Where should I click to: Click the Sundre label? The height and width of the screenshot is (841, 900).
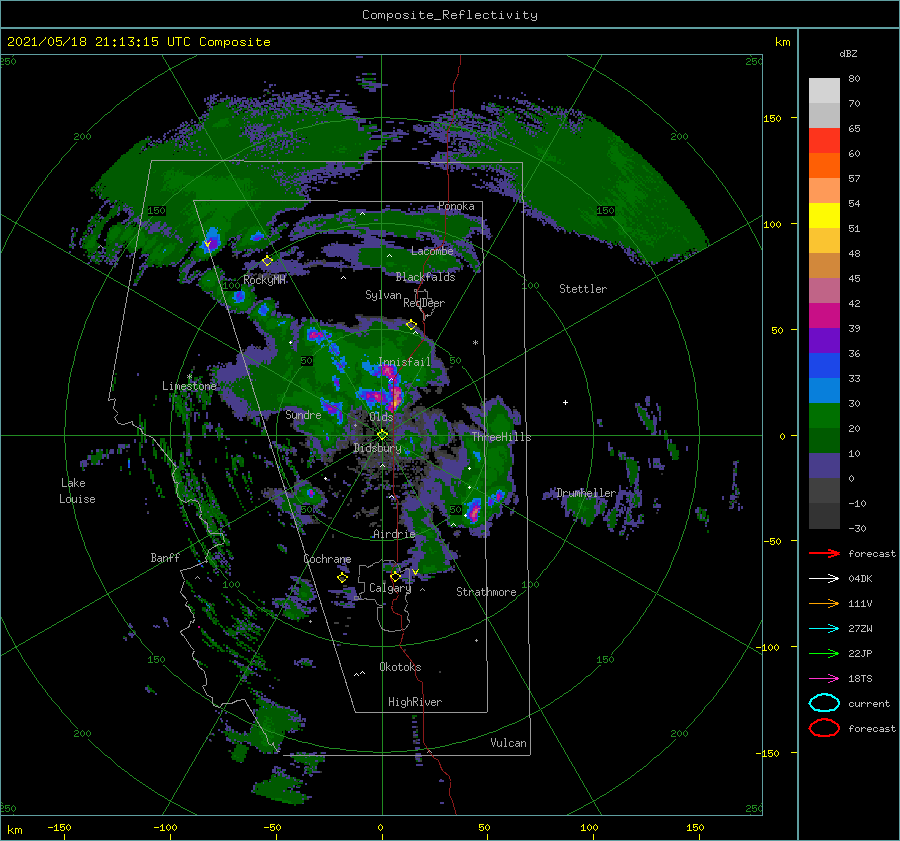click(x=303, y=414)
